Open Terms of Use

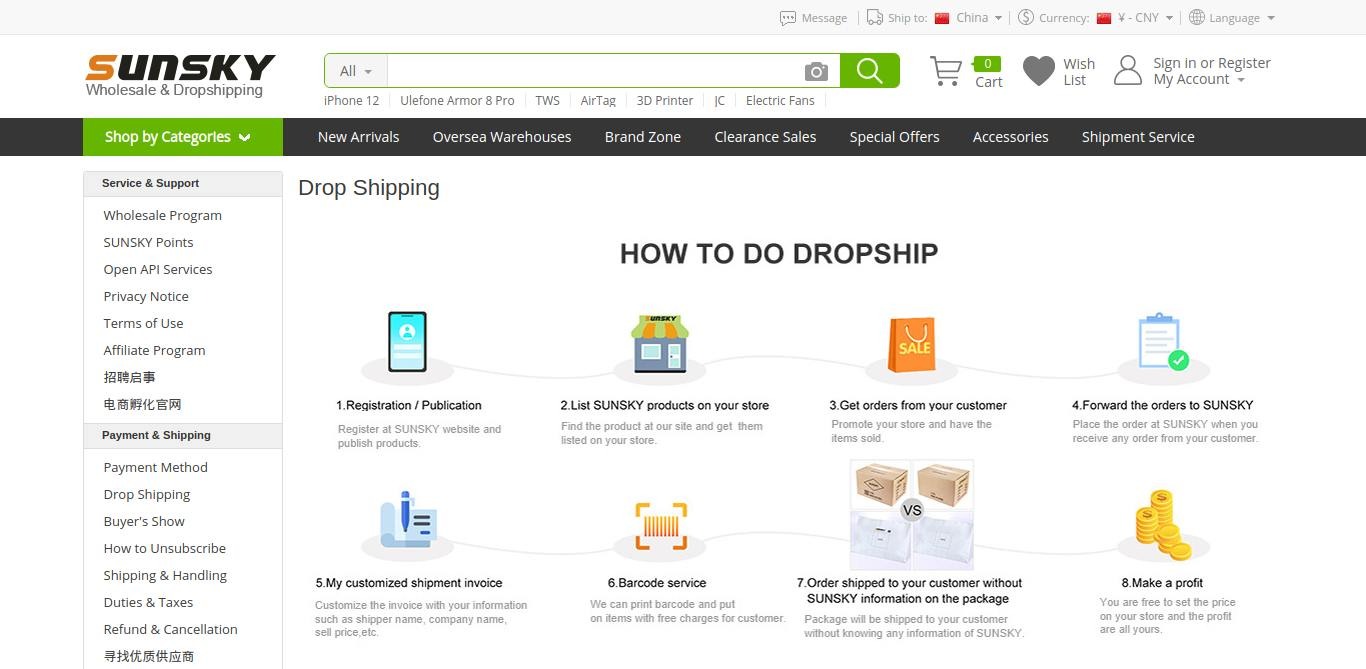[143, 323]
